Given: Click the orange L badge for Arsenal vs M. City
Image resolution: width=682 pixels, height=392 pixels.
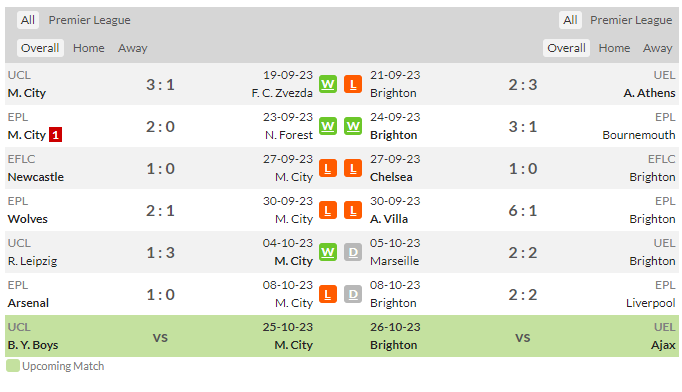Looking at the screenshot, I should tap(328, 295).
